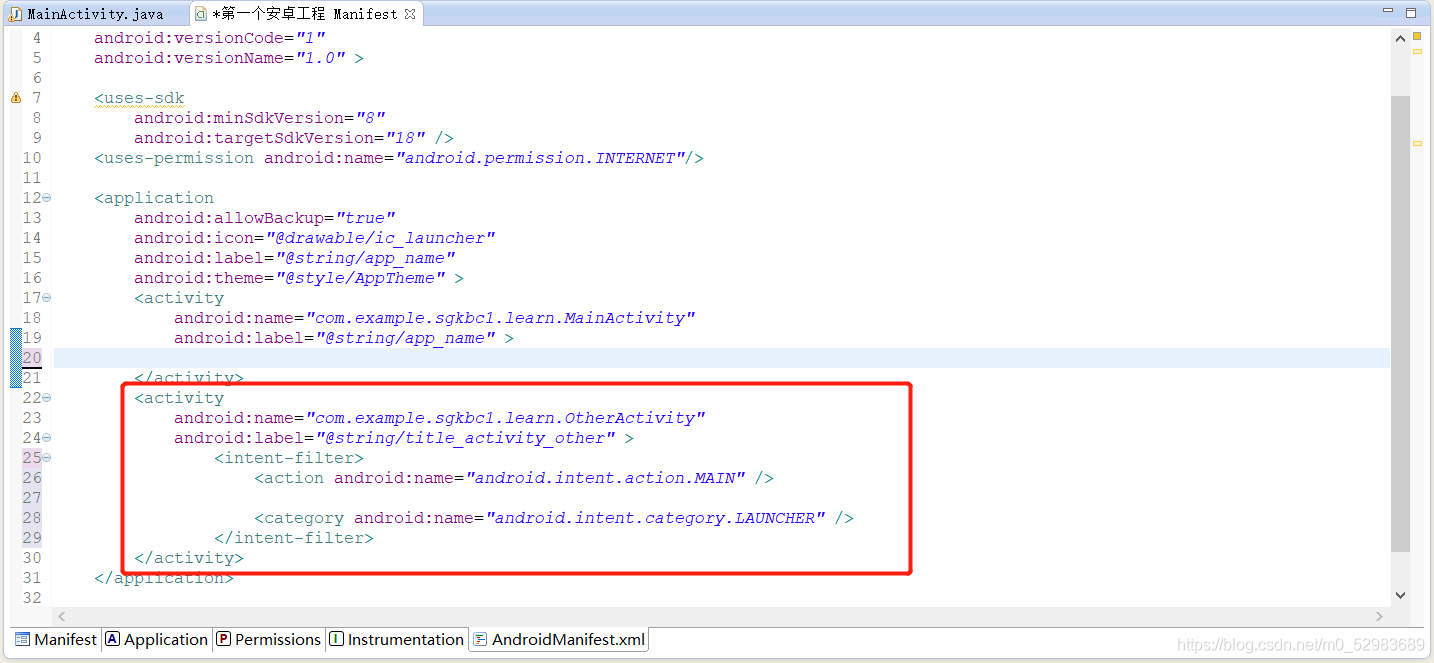Screen dimensions: 1434x663
Task: Click the android:versionName="1.0" line
Action: pos(229,58)
